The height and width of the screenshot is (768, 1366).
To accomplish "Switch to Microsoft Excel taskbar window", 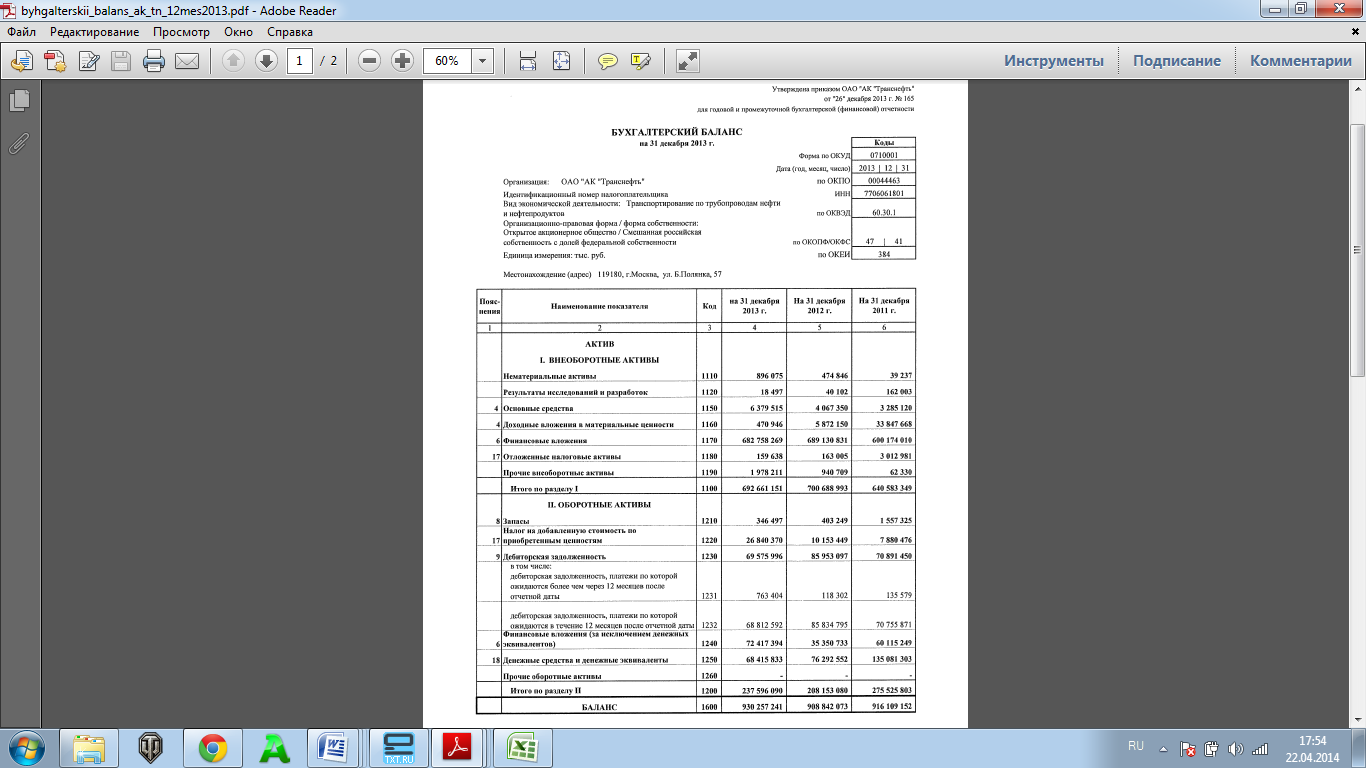I will [x=521, y=748].
